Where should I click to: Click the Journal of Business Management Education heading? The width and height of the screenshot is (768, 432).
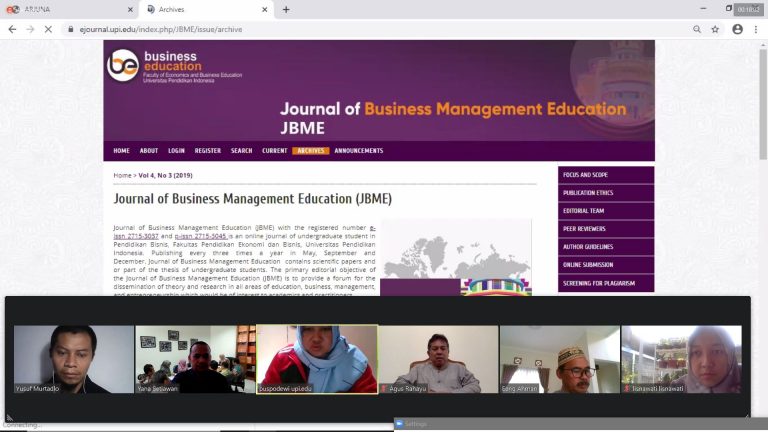(253, 199)
